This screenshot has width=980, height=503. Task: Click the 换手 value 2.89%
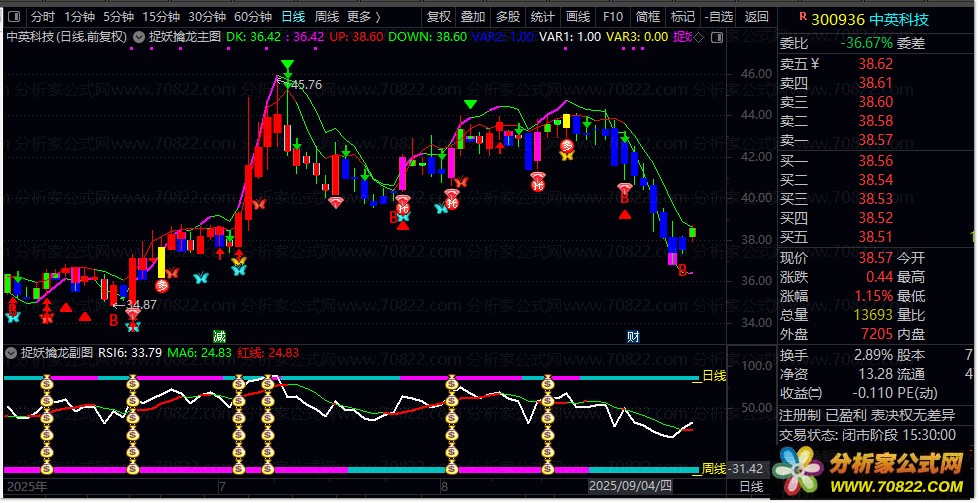pyautogui.click(x=874, y=356)
